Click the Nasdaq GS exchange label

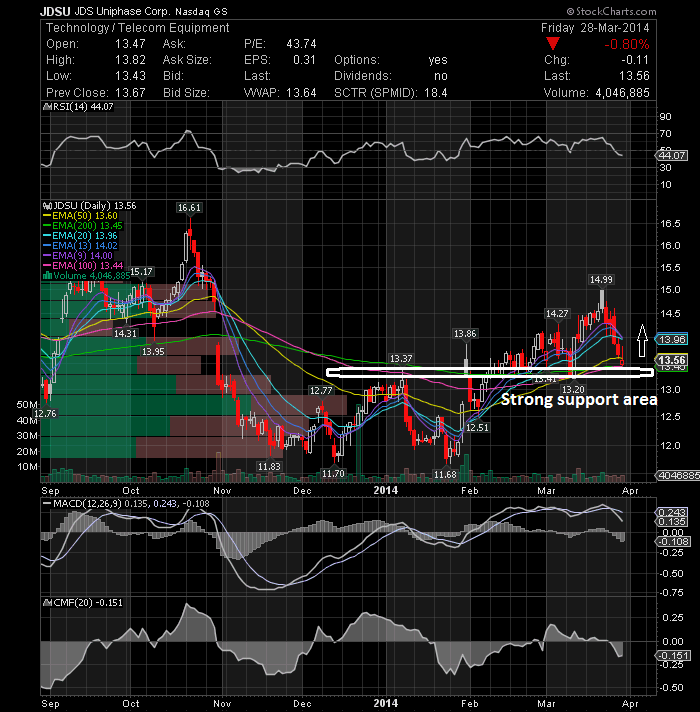point(201,12)
